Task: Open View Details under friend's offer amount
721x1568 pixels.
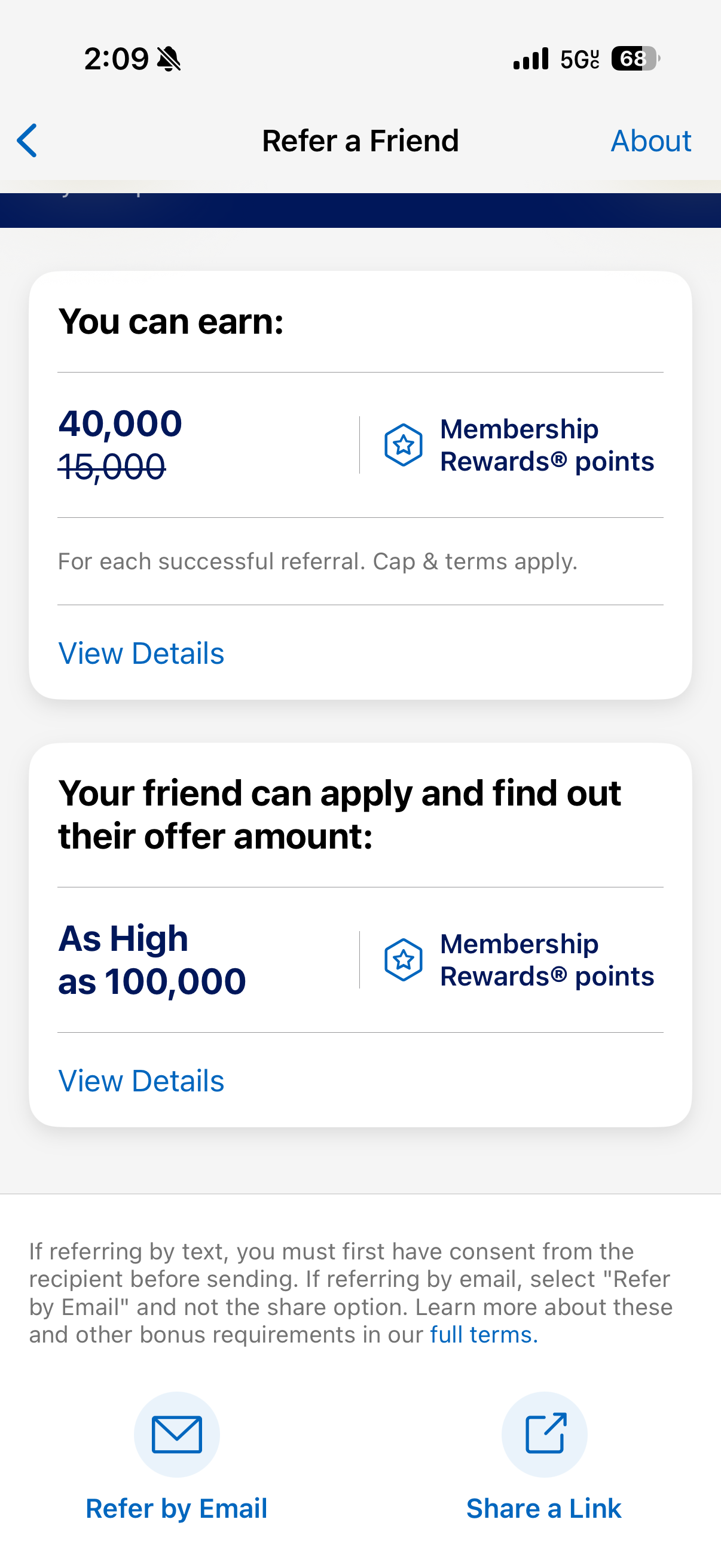Action: [x=141, y=1081]
